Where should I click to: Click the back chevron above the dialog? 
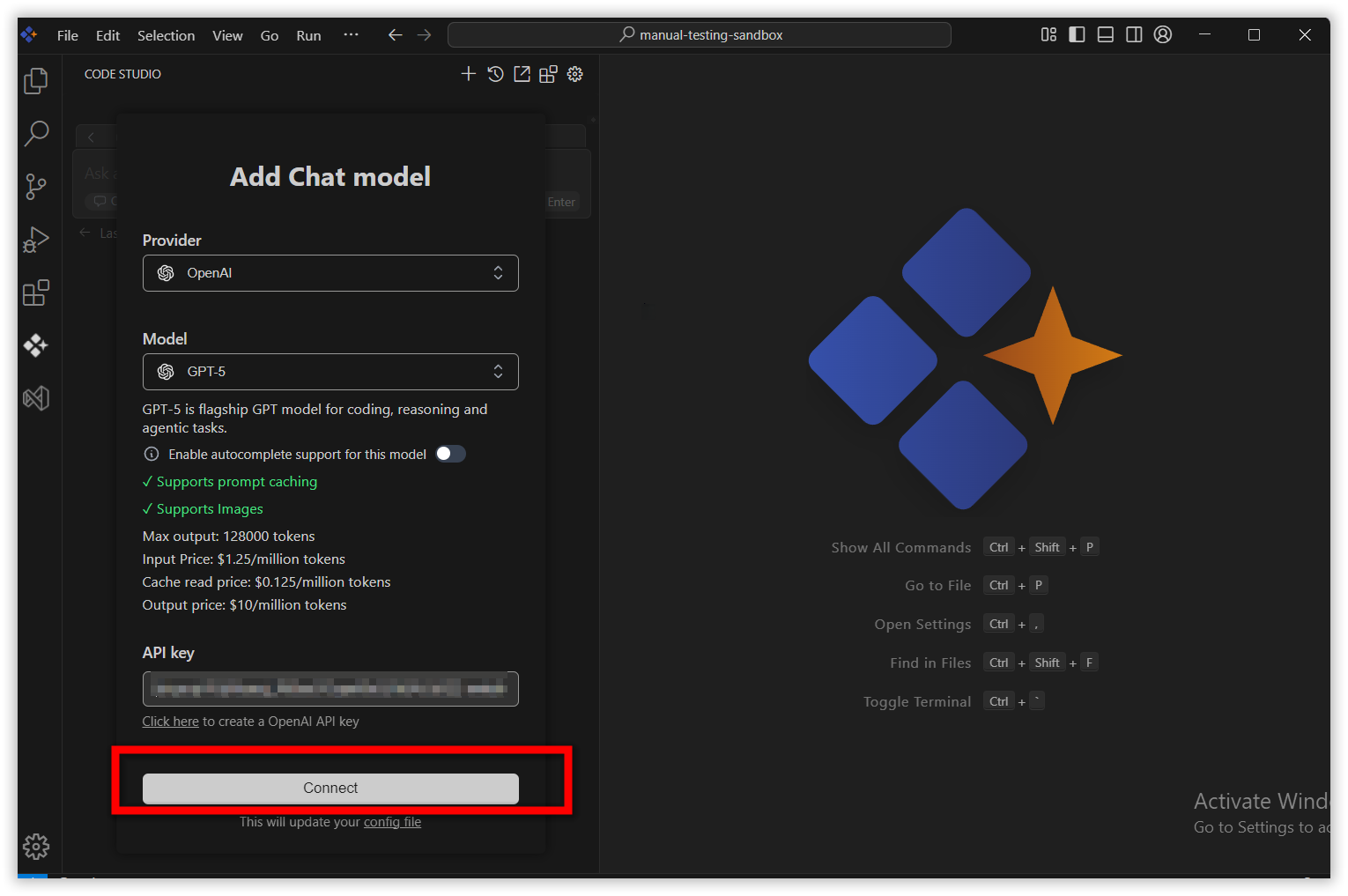click(93, 136)
